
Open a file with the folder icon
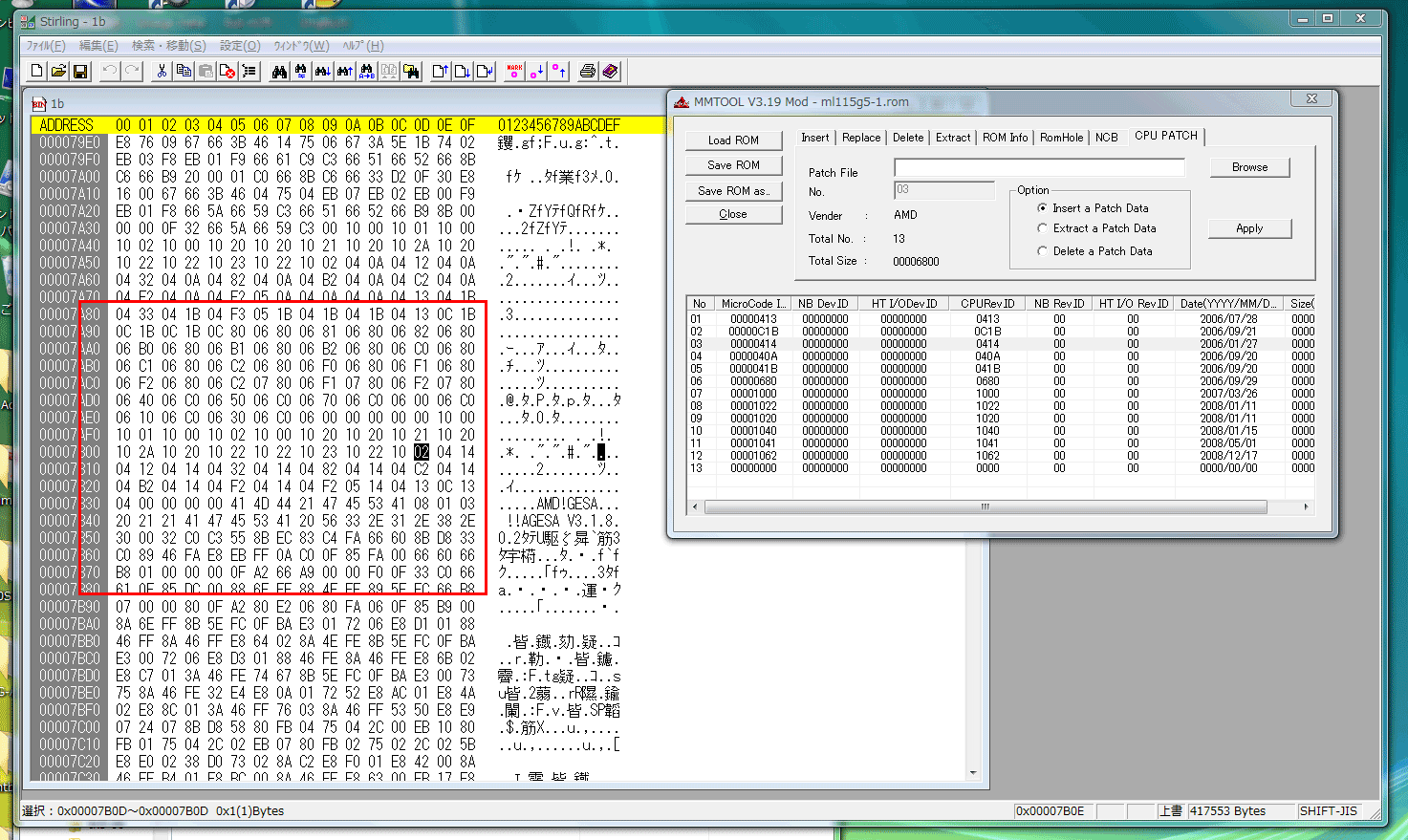coord(58,71)
